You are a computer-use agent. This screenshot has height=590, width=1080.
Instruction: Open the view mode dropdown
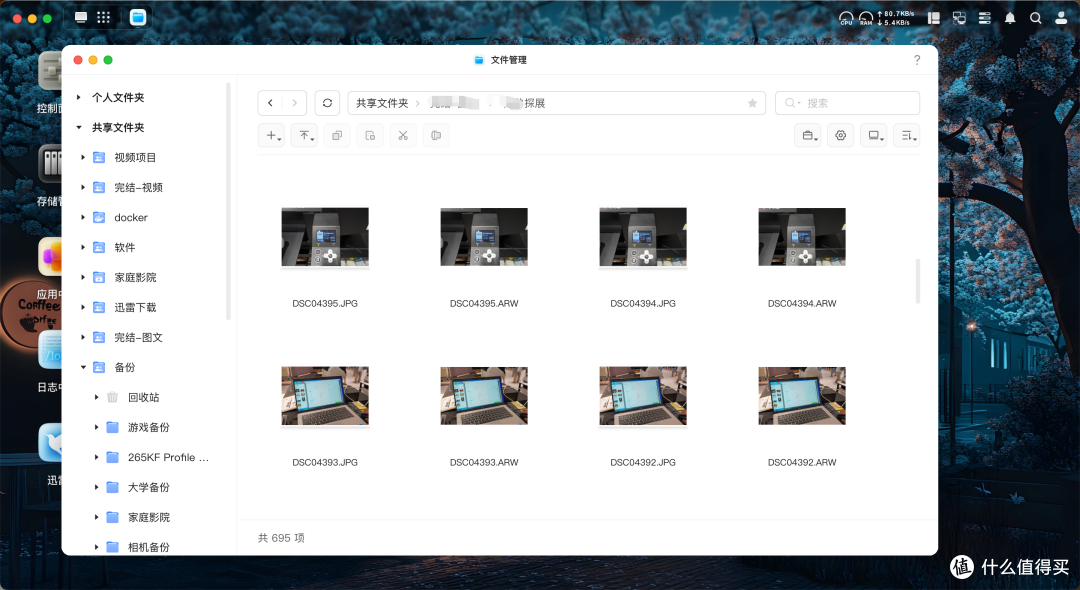point(873,136)
